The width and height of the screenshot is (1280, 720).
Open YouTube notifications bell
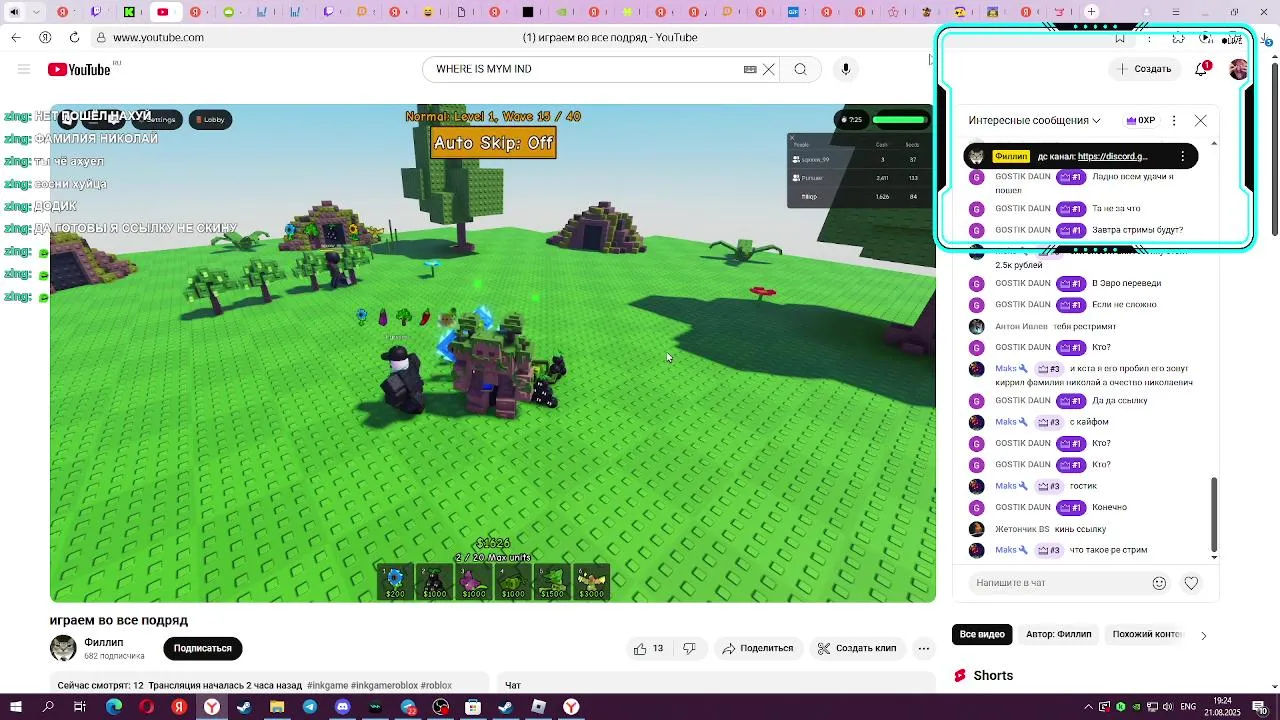1201,69
